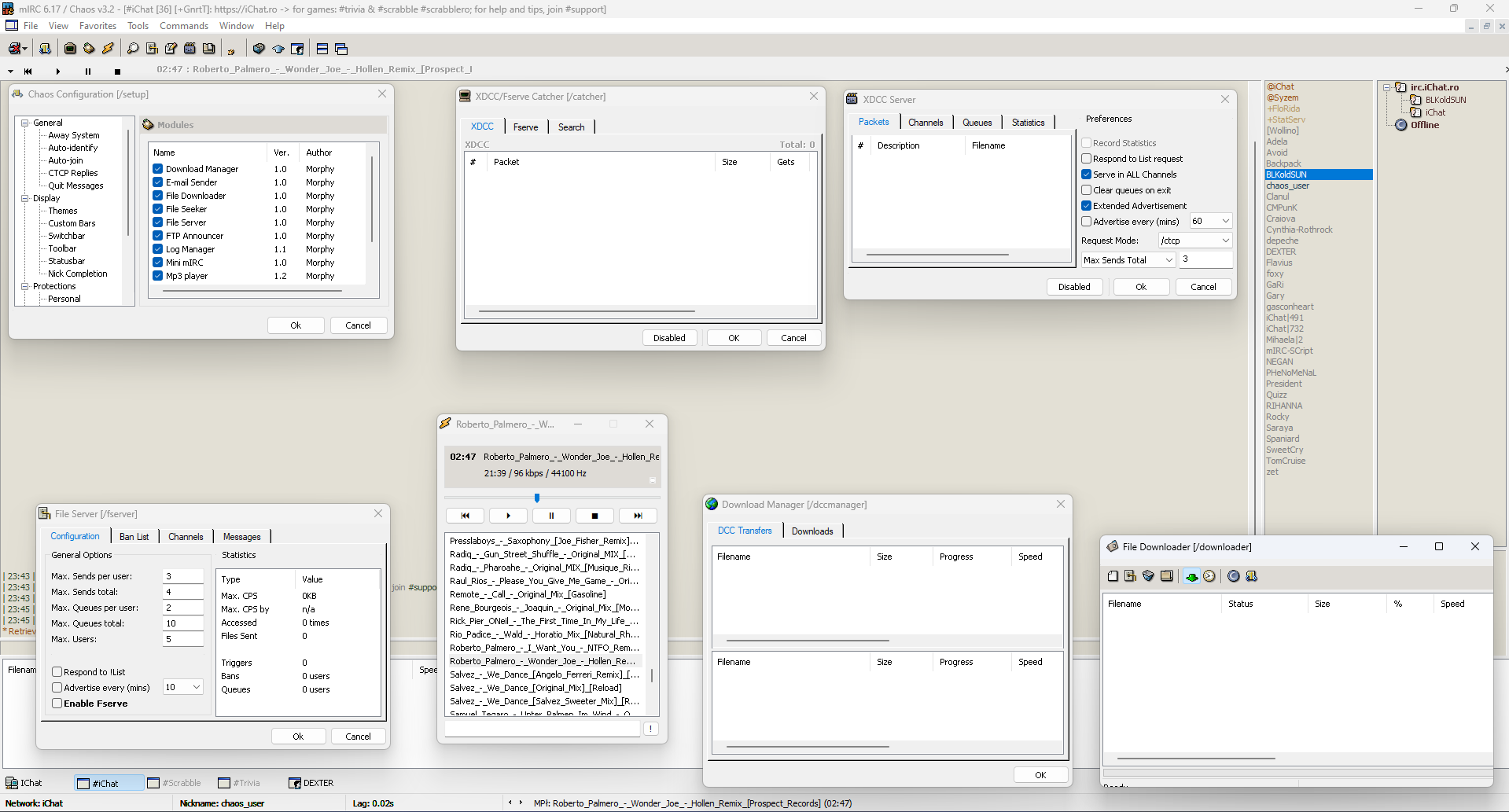Click the notepad with pencil toolbar icon
Viewport: 1509px width, 812px height.
point(171,49)
